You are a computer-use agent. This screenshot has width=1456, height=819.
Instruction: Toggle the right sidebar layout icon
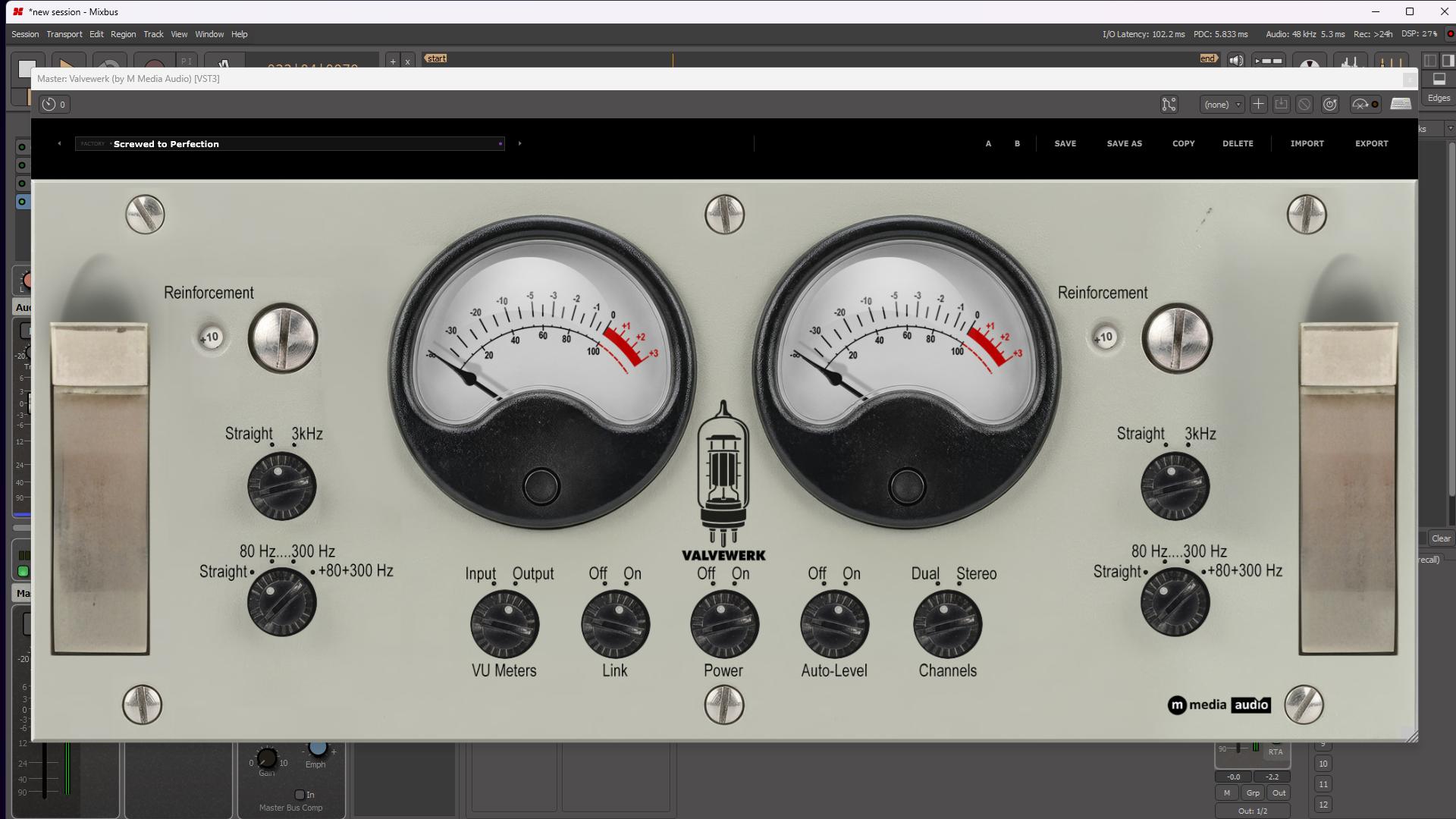(x=1447, y=61)
